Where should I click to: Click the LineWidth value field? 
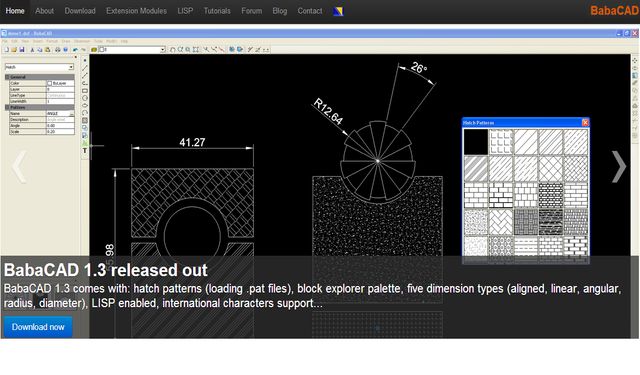click(60, 101)
